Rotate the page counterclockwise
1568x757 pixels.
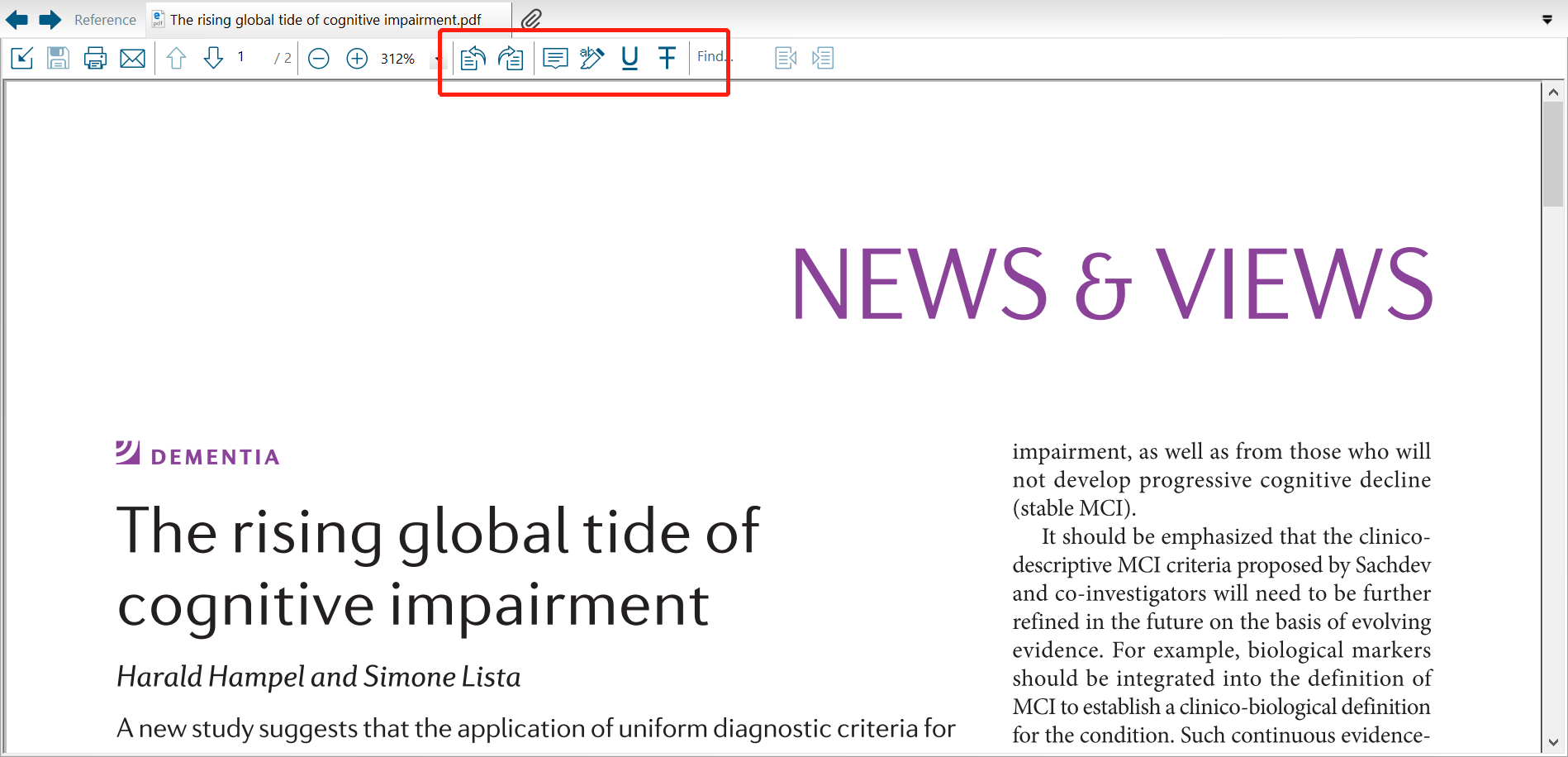click(472, 58)
